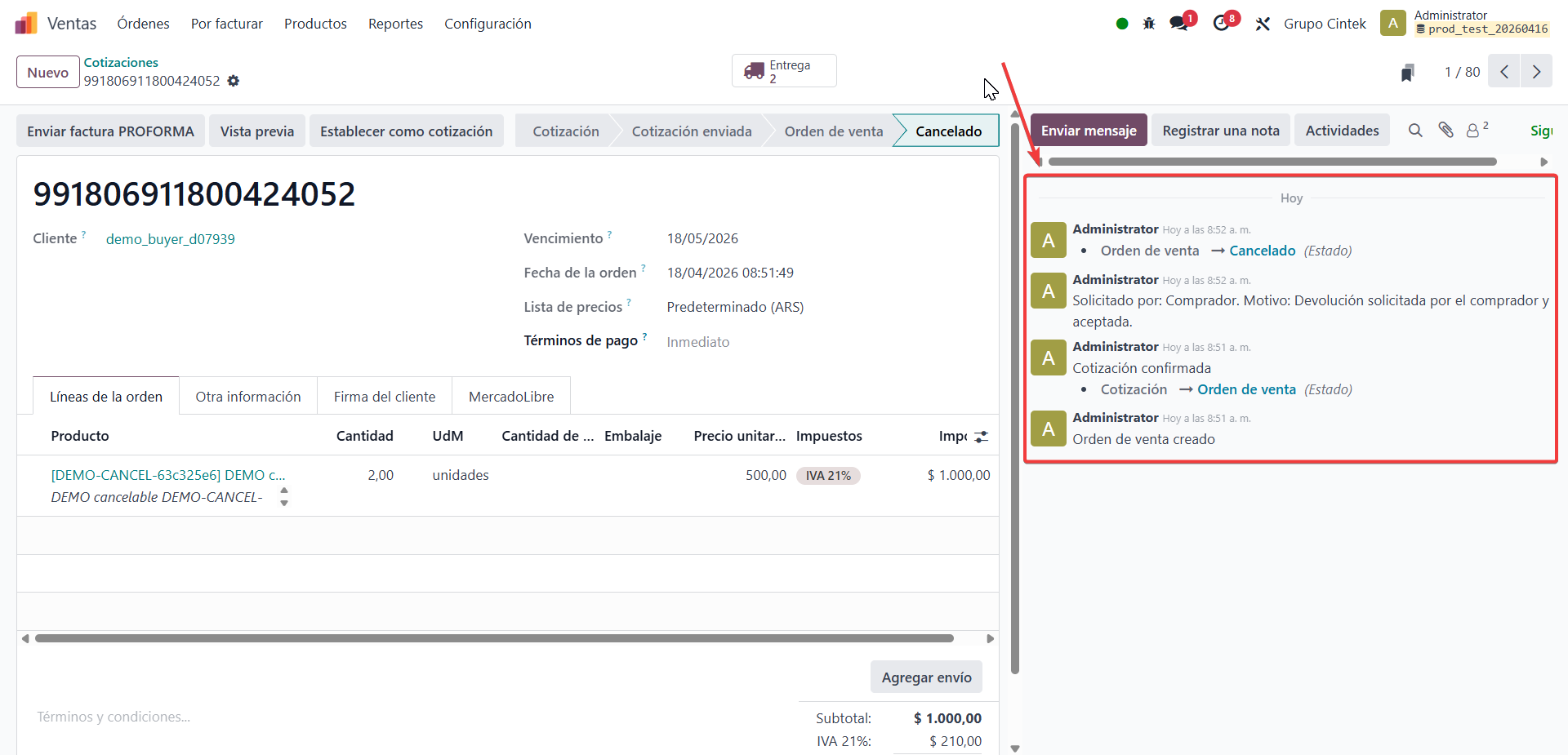Select the Cotización enviada status stage
1568x755 pixels.
[x=691, y=131]
